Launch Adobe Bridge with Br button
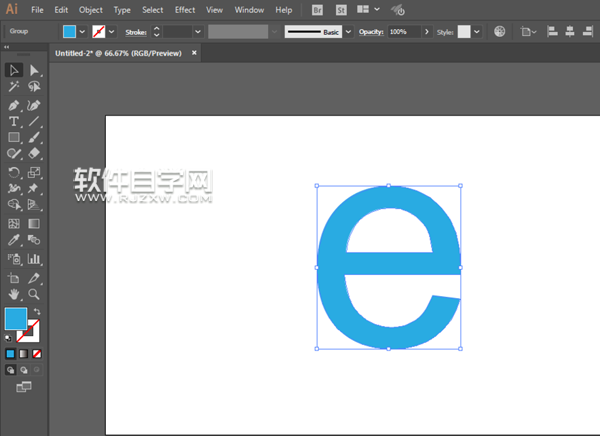Image resolution: width=600 pixels, height=436 pixels. [x=317, y=10]
